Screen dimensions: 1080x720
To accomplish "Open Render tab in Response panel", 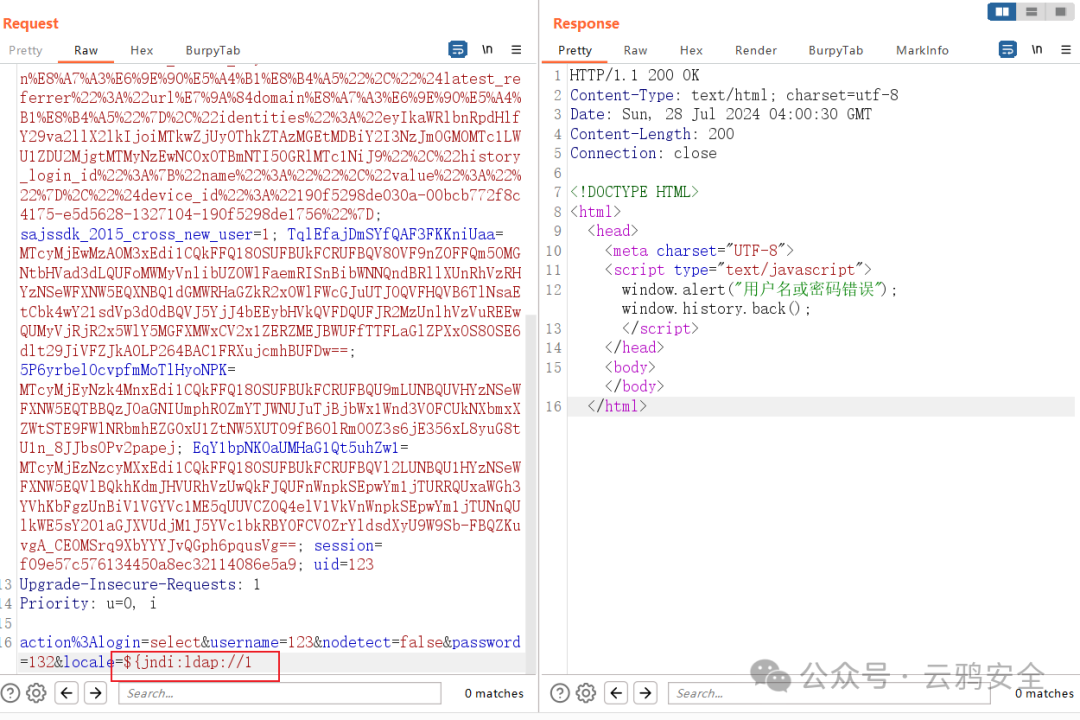I will pyautogui.click(x=756, y=50).
